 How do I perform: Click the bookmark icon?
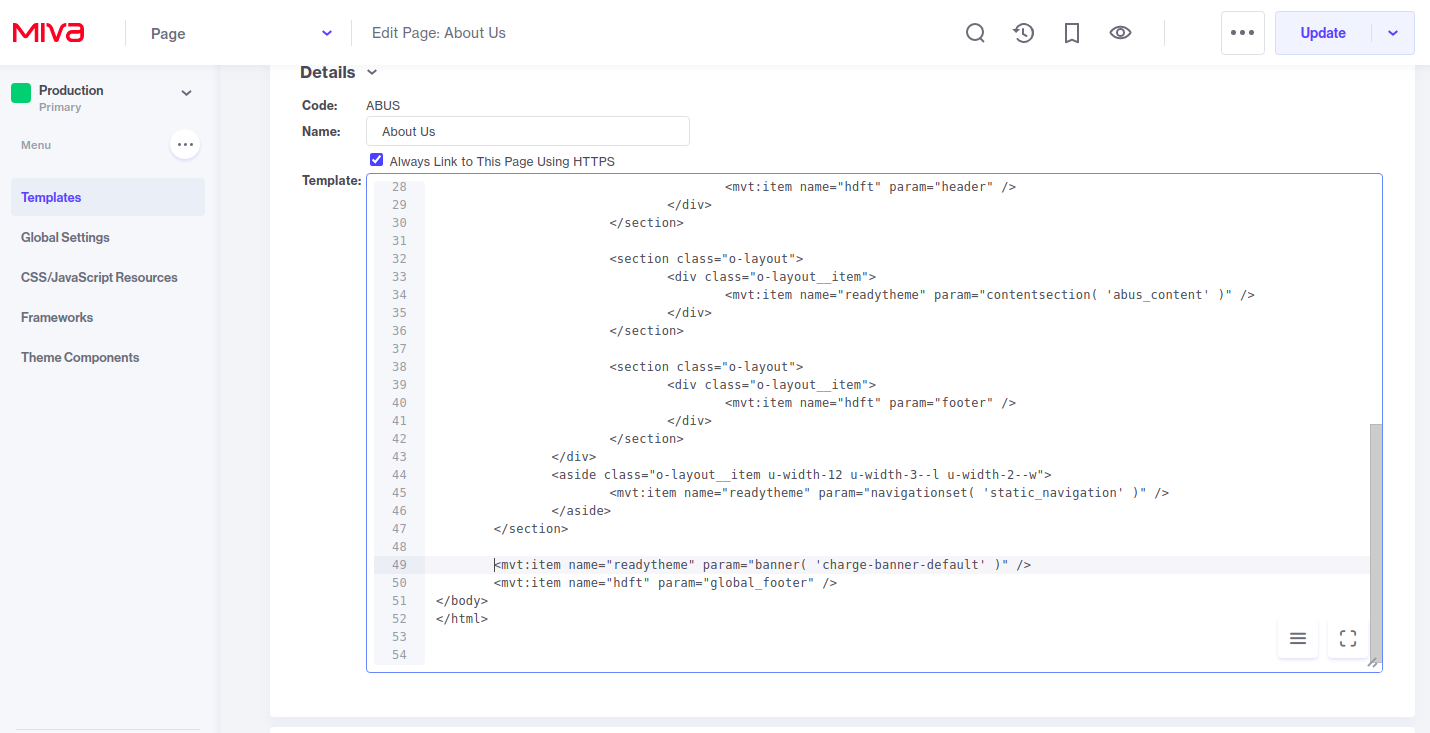click(x=1072, y=33)
